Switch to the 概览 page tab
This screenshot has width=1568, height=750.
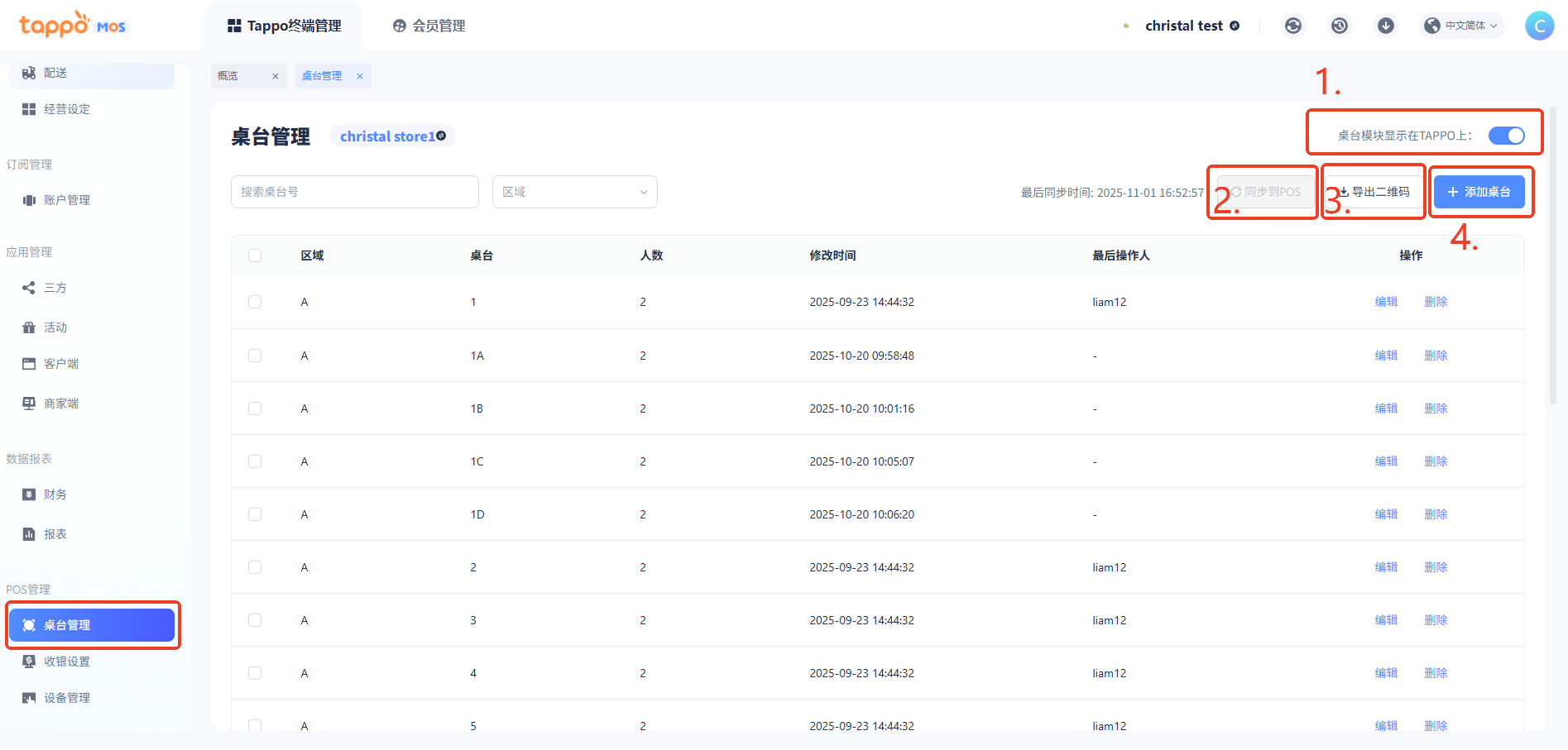pos(228,76)
